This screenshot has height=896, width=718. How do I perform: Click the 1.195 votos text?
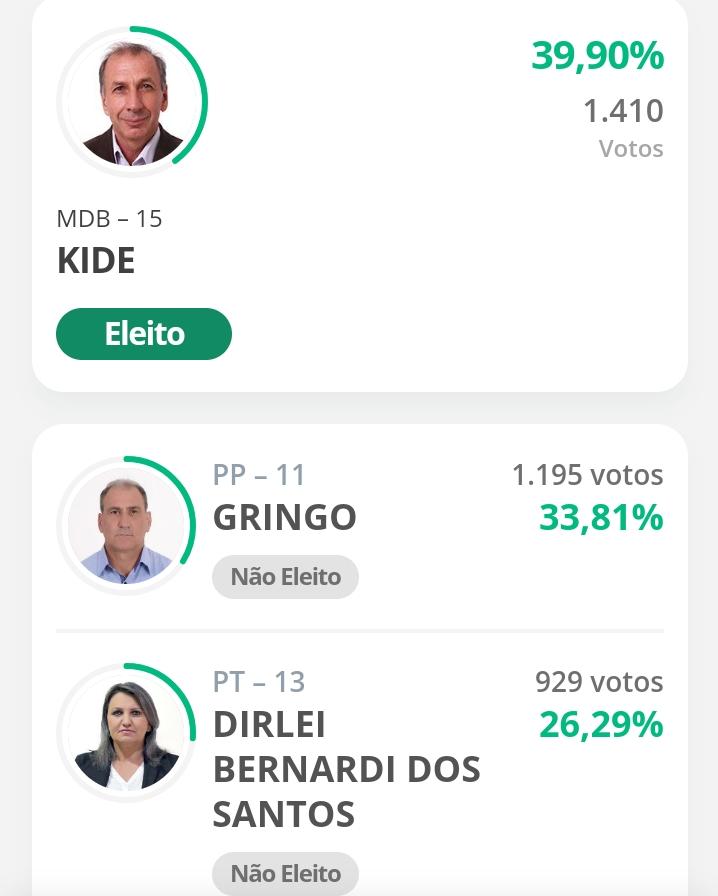point(587,475)
